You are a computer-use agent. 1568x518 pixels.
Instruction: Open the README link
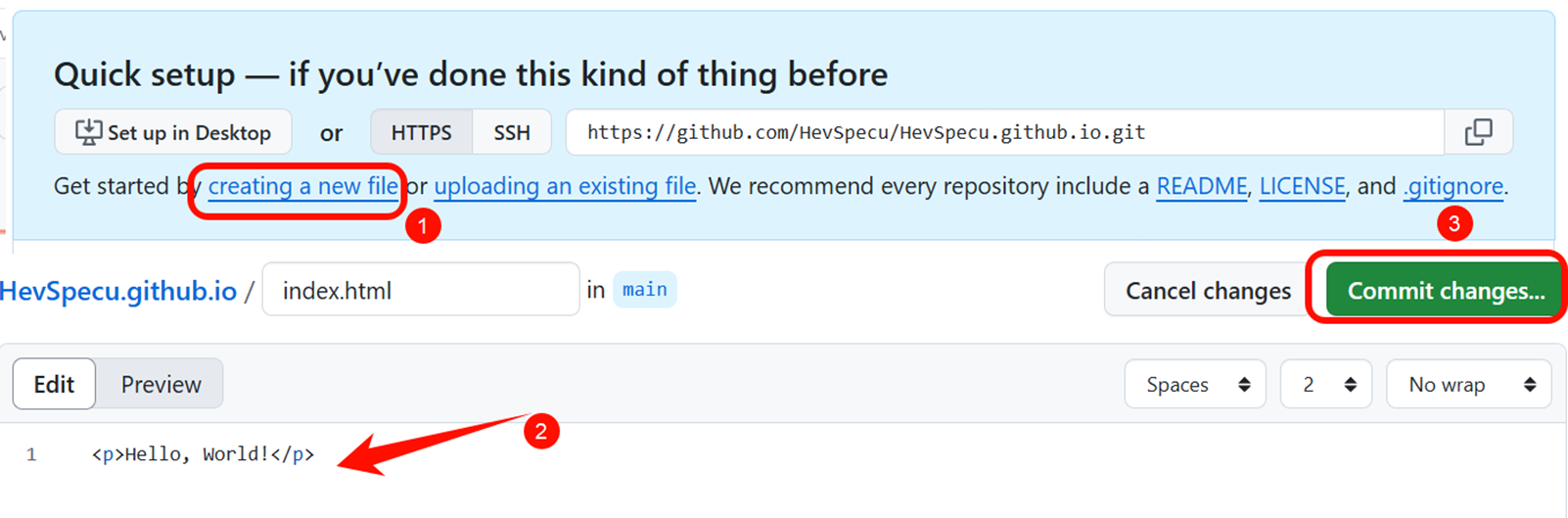tap(1202, 186)
